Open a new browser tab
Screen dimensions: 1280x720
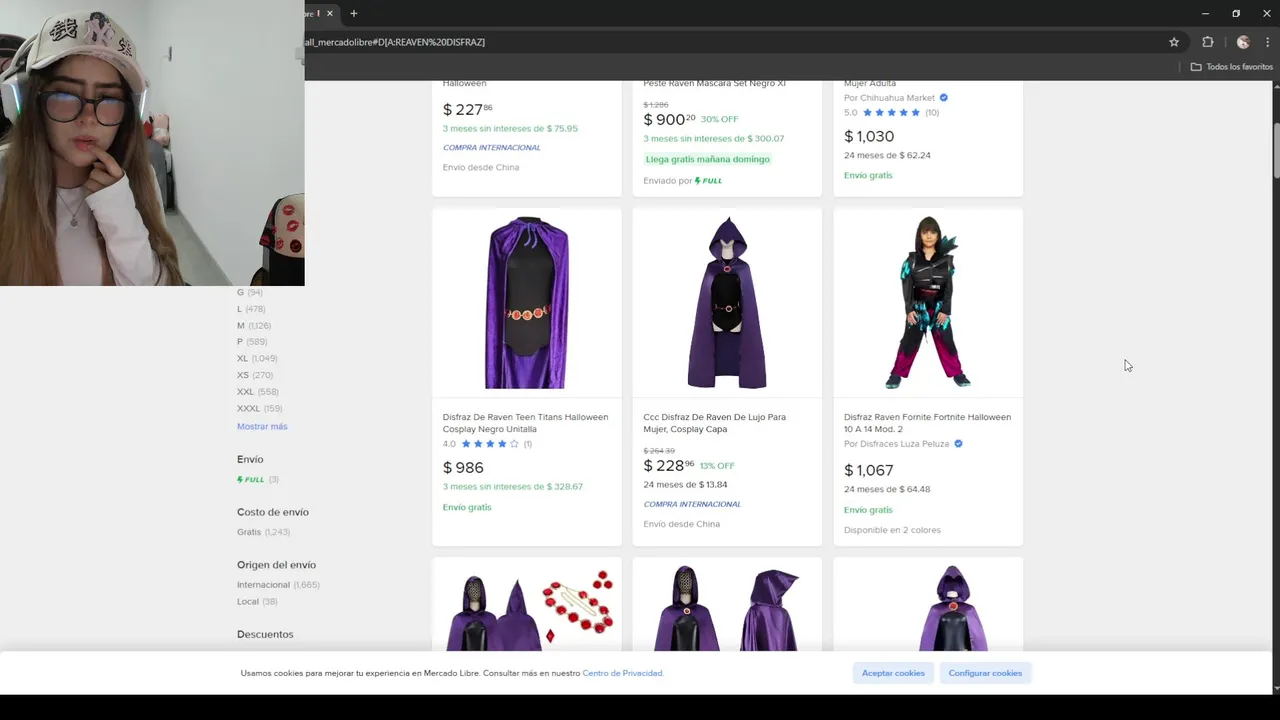pyautogui.click(x=354, y=13)
